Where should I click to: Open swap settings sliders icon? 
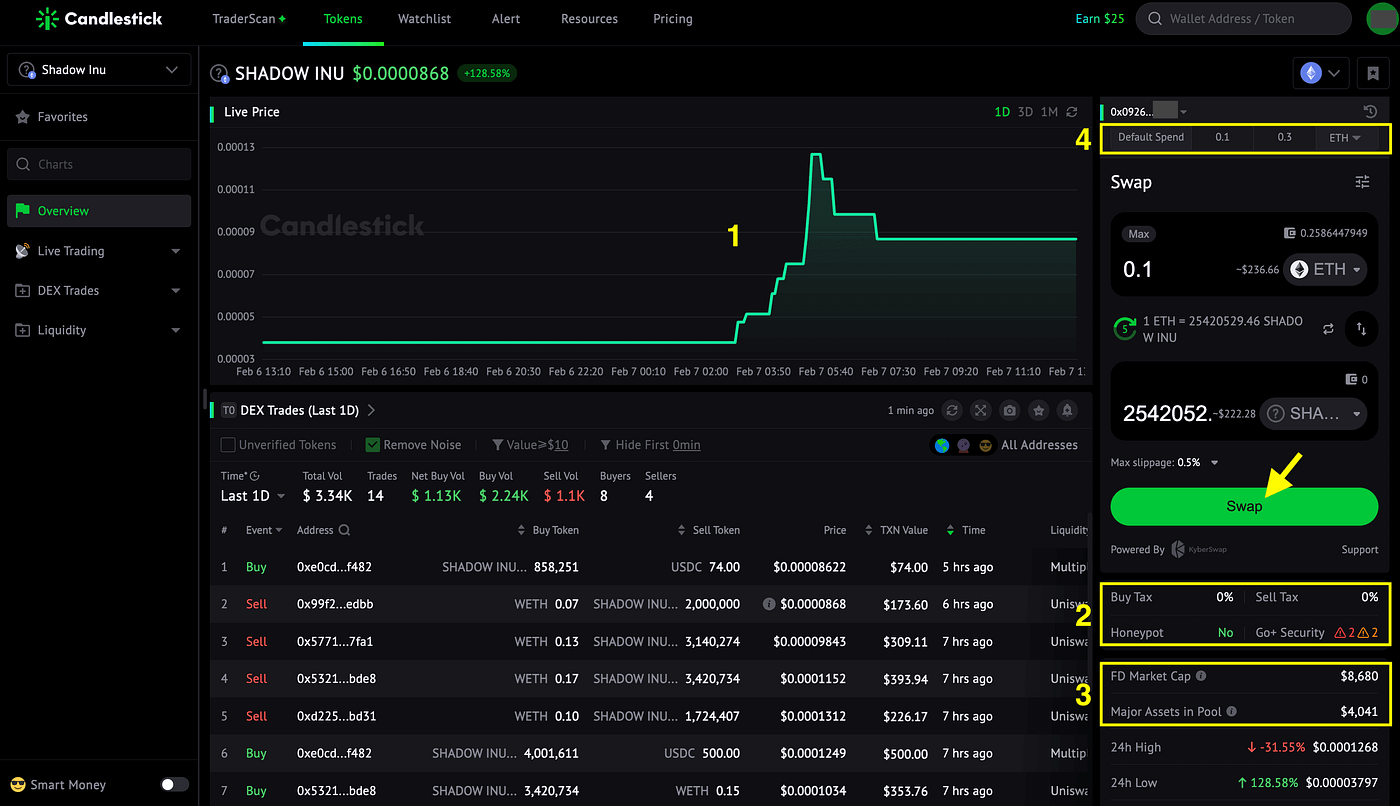click(1362, 182)
